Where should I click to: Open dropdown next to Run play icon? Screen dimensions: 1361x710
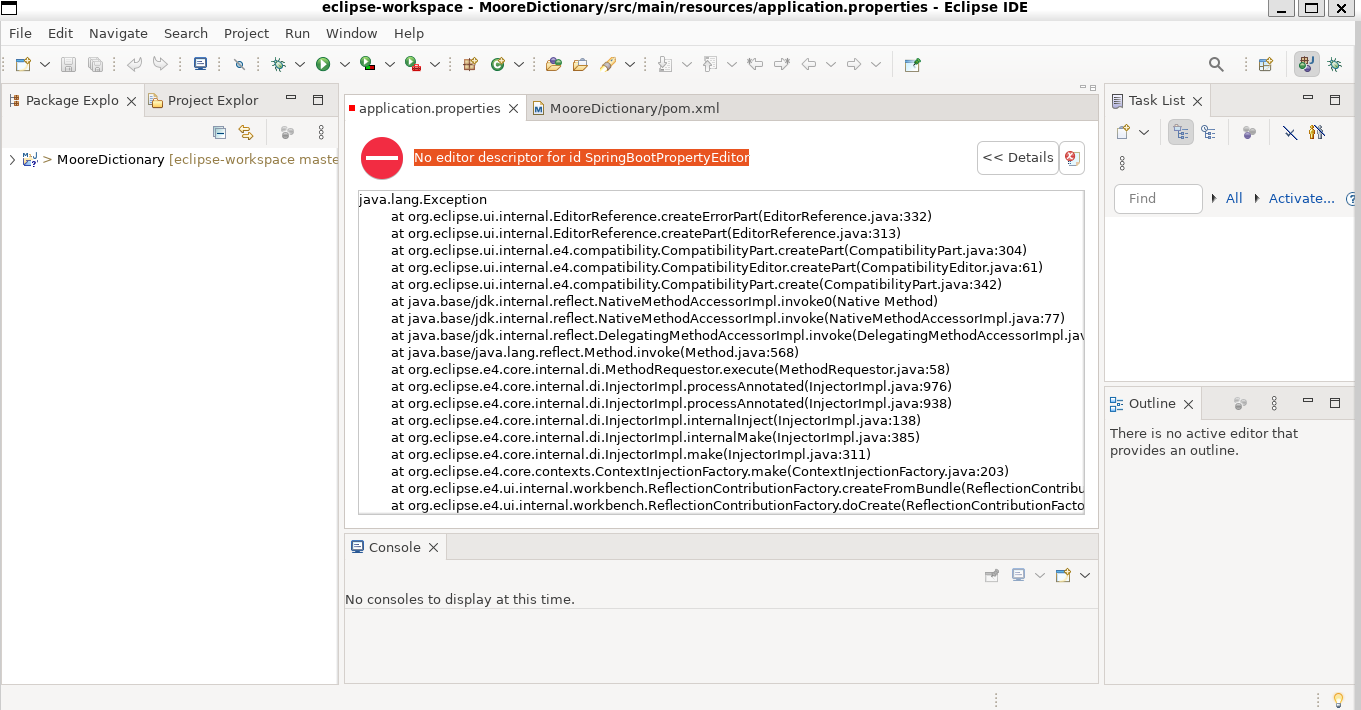[344, 64]
